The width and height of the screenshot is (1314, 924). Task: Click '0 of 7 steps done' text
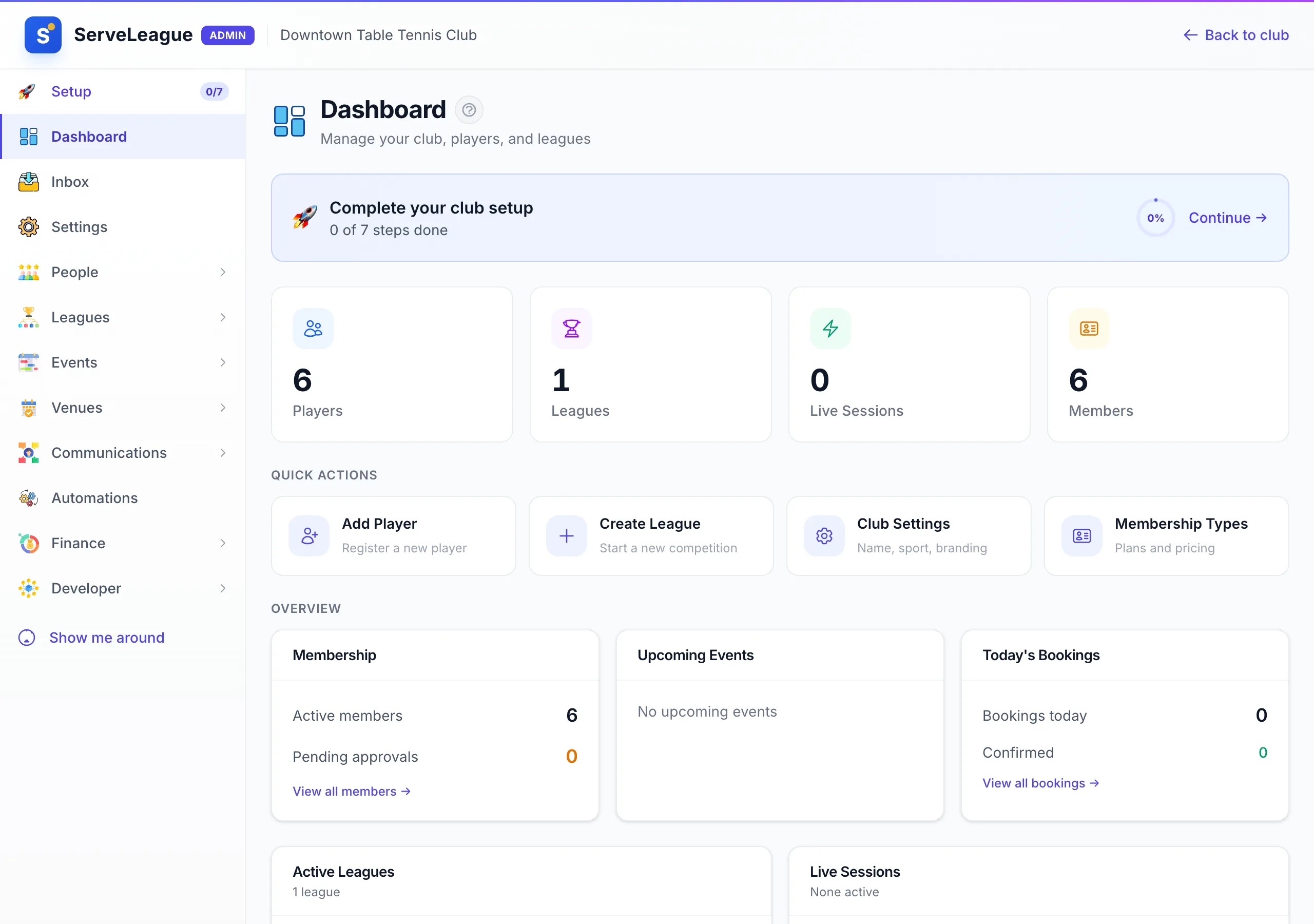[x=389, y=230]
